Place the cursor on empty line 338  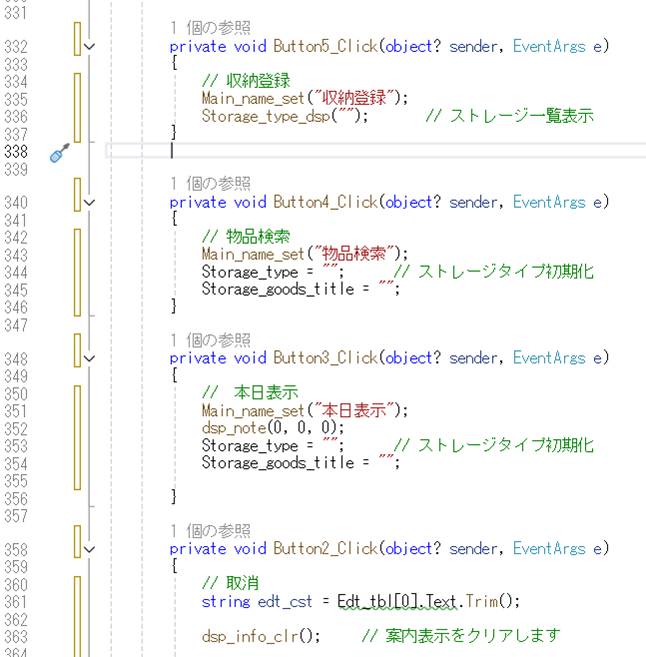[x=300, y=150]
